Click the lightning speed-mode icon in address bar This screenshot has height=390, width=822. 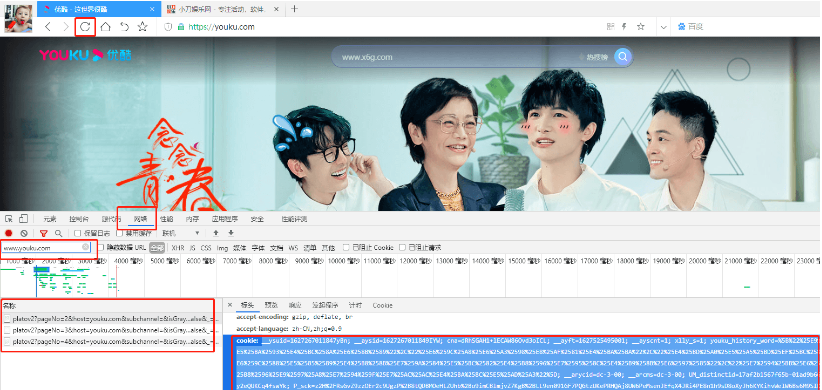pyautogui.click(x=624, y=27)
